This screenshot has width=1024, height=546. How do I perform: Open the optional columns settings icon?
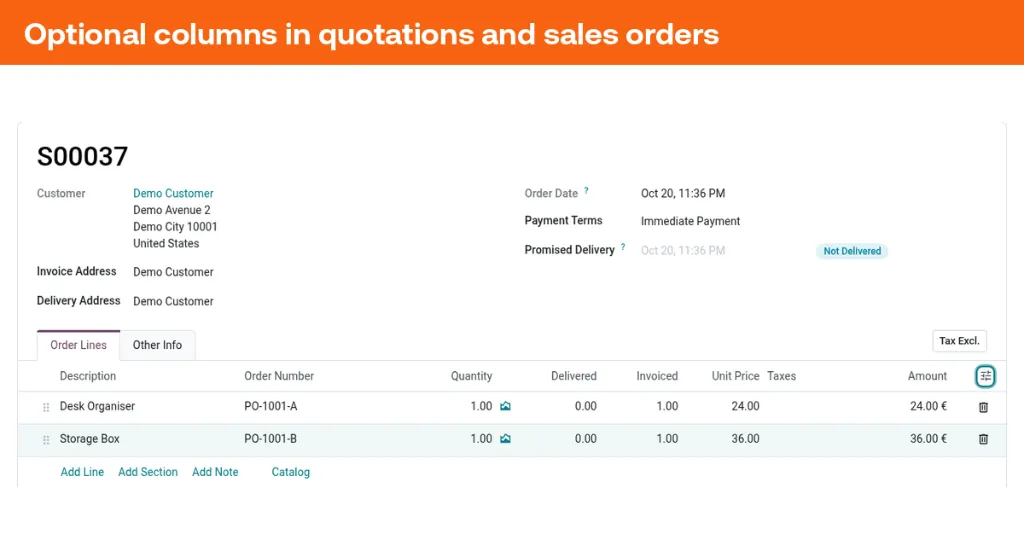click(985, 376)
